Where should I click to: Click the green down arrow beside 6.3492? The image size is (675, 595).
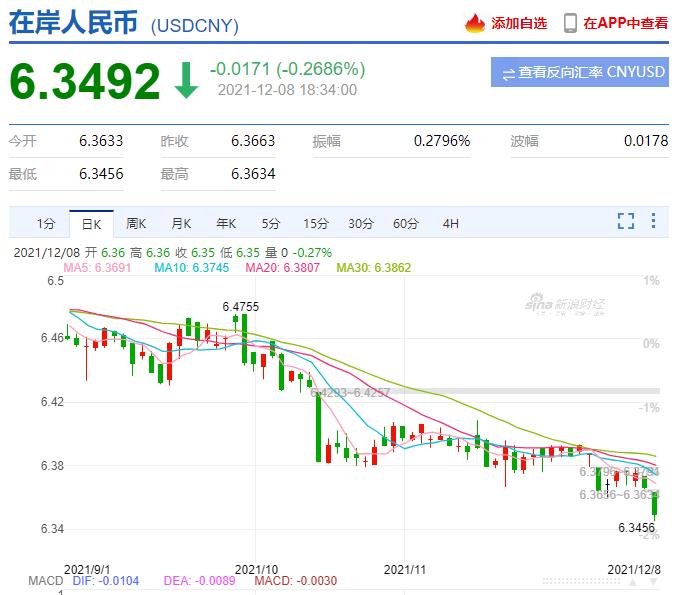click(x=186, y=81)
